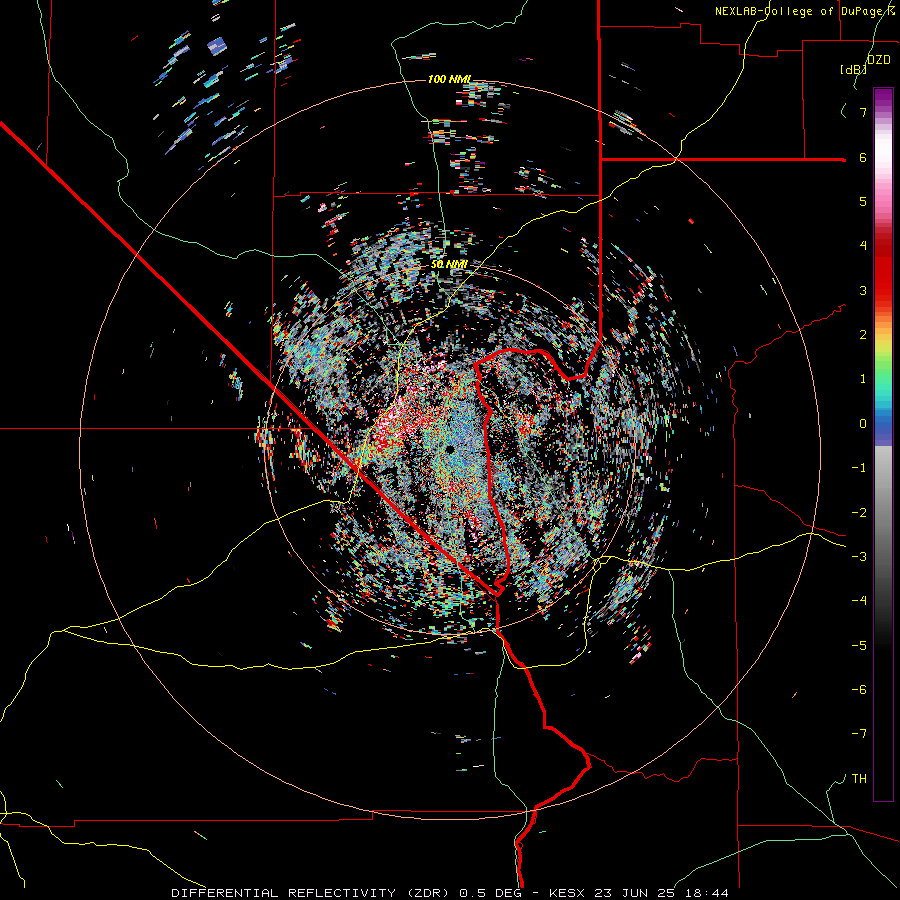Click the 0 value on color scale
Screen dimensions: 900x900
[x=863, y=424]
